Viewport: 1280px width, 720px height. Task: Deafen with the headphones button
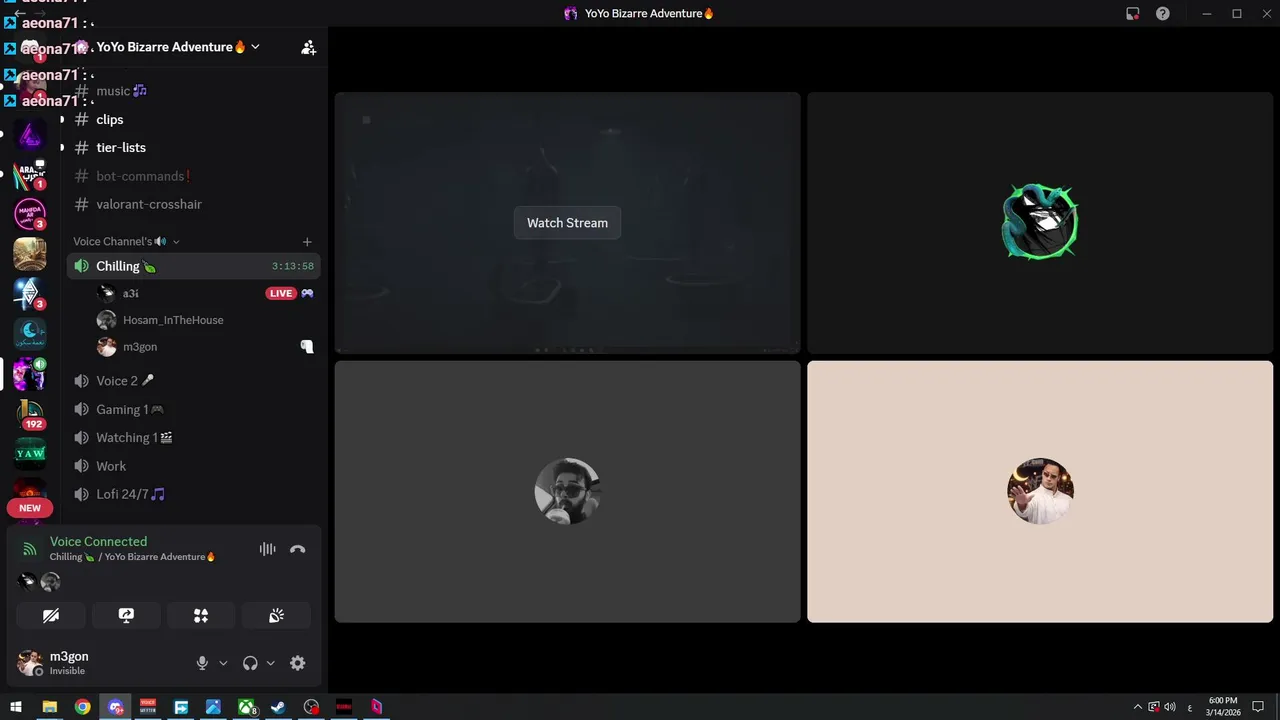click(250, 663)
